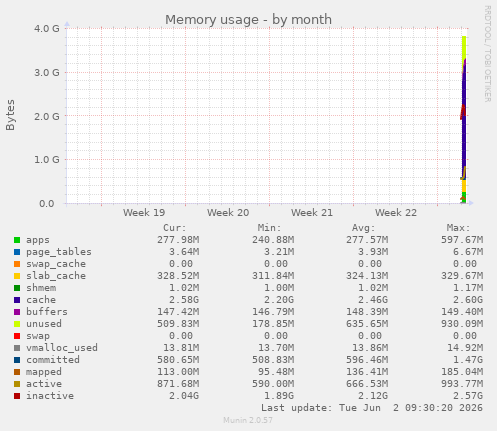Viewport: 497px width, 431px height.
Task: Click the 'Last update' timestamp text
Action: click(x=372, y=408)
